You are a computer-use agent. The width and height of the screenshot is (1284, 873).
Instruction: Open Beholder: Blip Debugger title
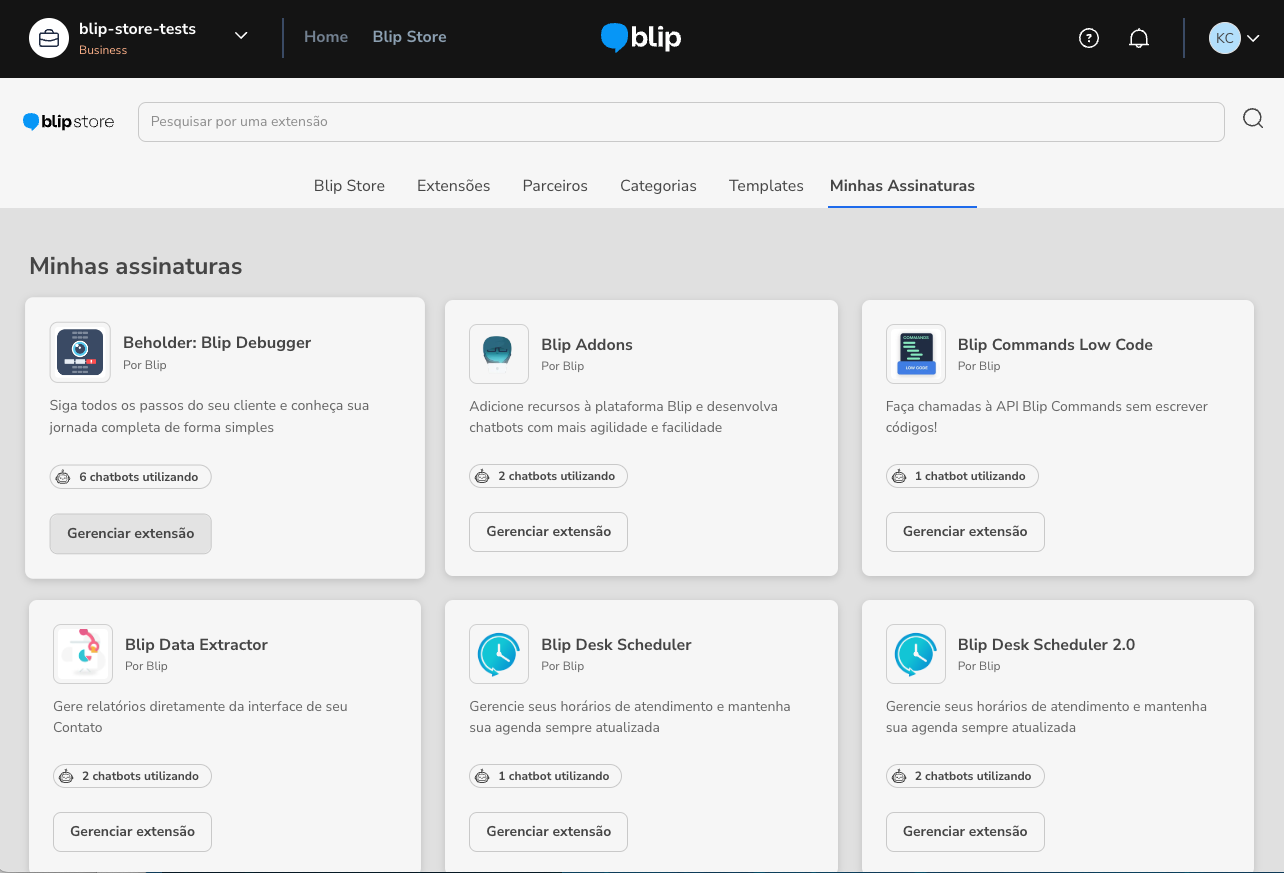(217, 343)
